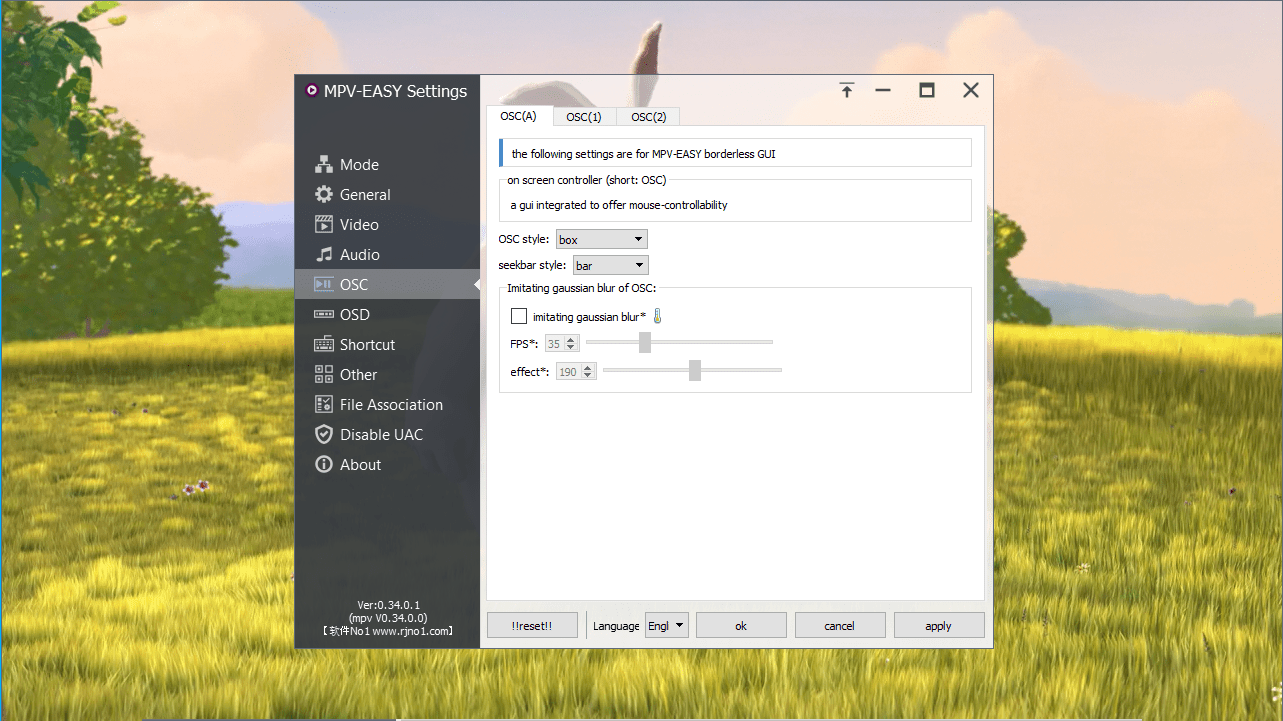The image size is (1283, 721).
Task: Enable the imitating gaussian blur checkbox
Action: (519, 317)
